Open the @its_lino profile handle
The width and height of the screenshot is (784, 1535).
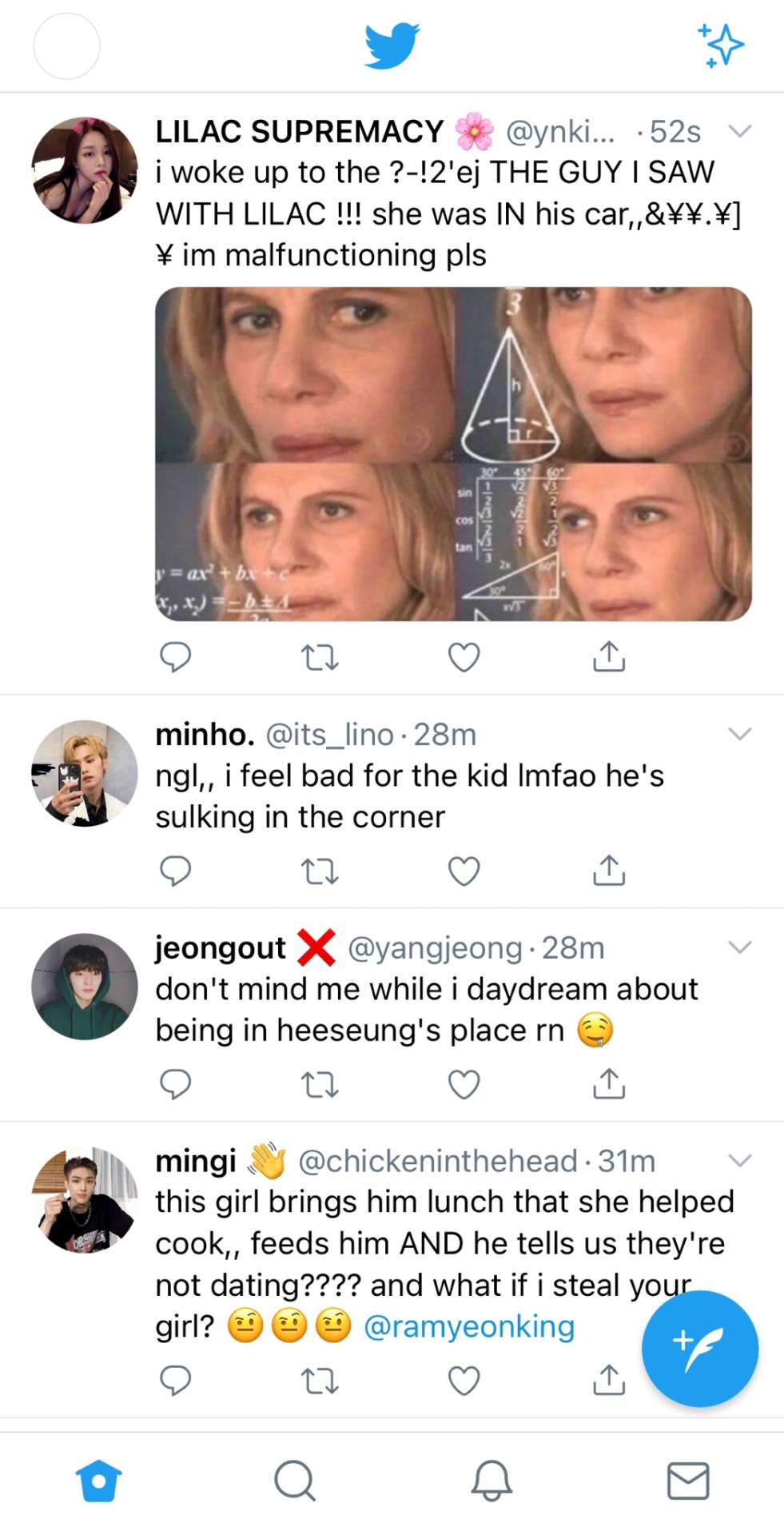click(x=329, y=735)
